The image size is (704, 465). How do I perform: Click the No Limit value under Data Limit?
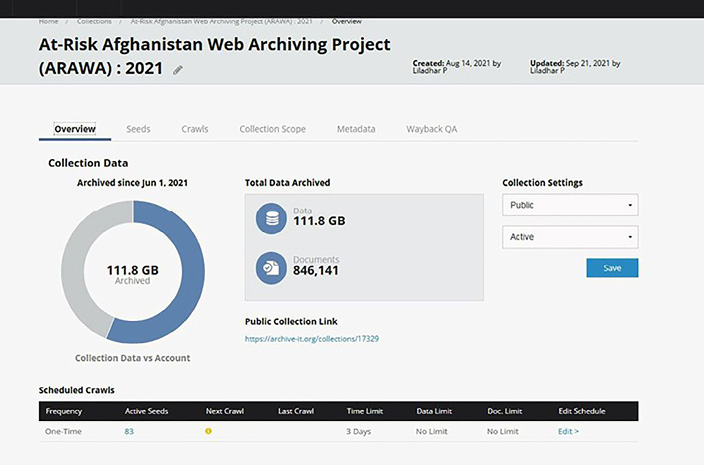tap(431, 431)
